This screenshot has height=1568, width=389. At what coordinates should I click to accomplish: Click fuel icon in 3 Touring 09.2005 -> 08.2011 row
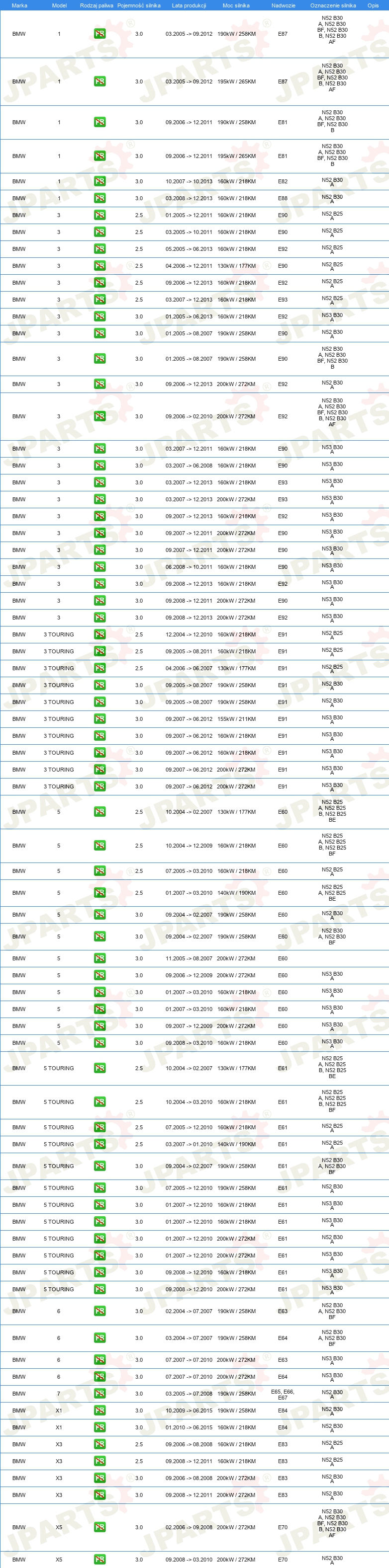click(x=100, y=652)
